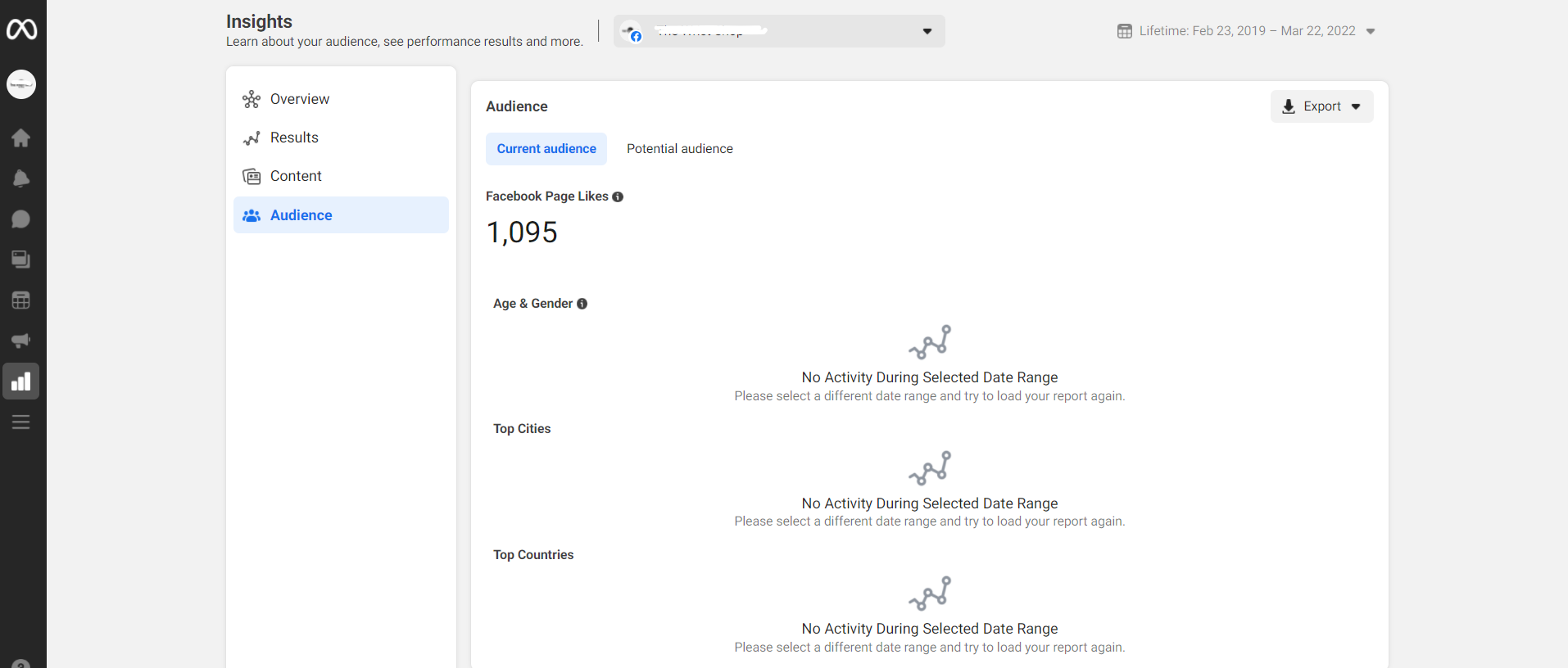Click info icon beside Age & Gender
Image resolution: width=1568 pixels, height=668 pixels.
coord(582,304)
